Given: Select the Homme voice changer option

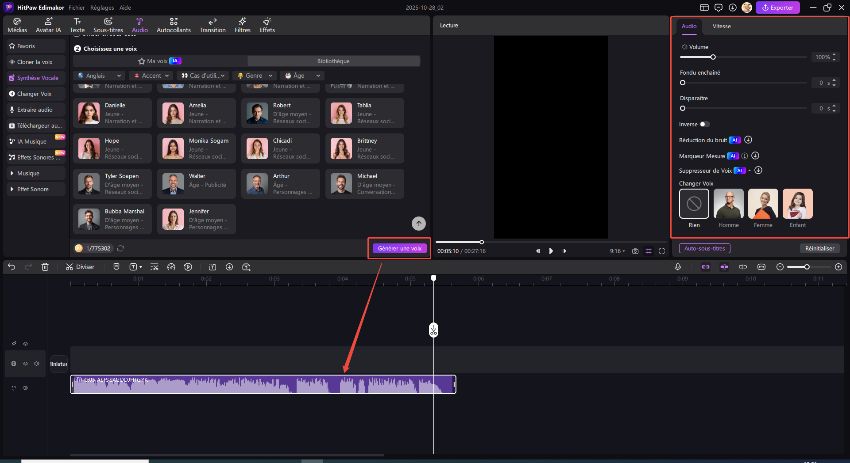Looking at the screenshot, I should pyautogui.click(x=728, y=204).
